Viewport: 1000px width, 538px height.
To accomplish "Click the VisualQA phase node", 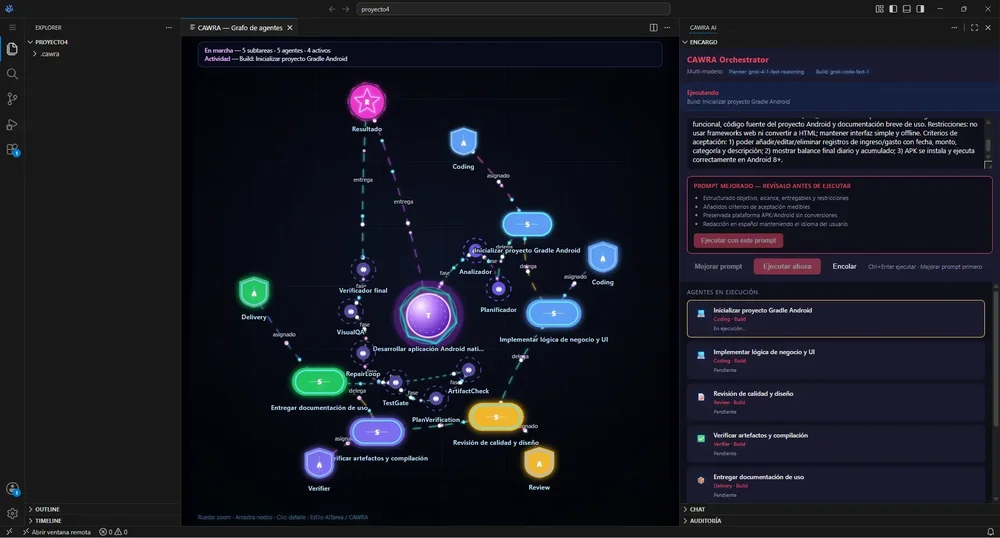I will pos(351,312).
